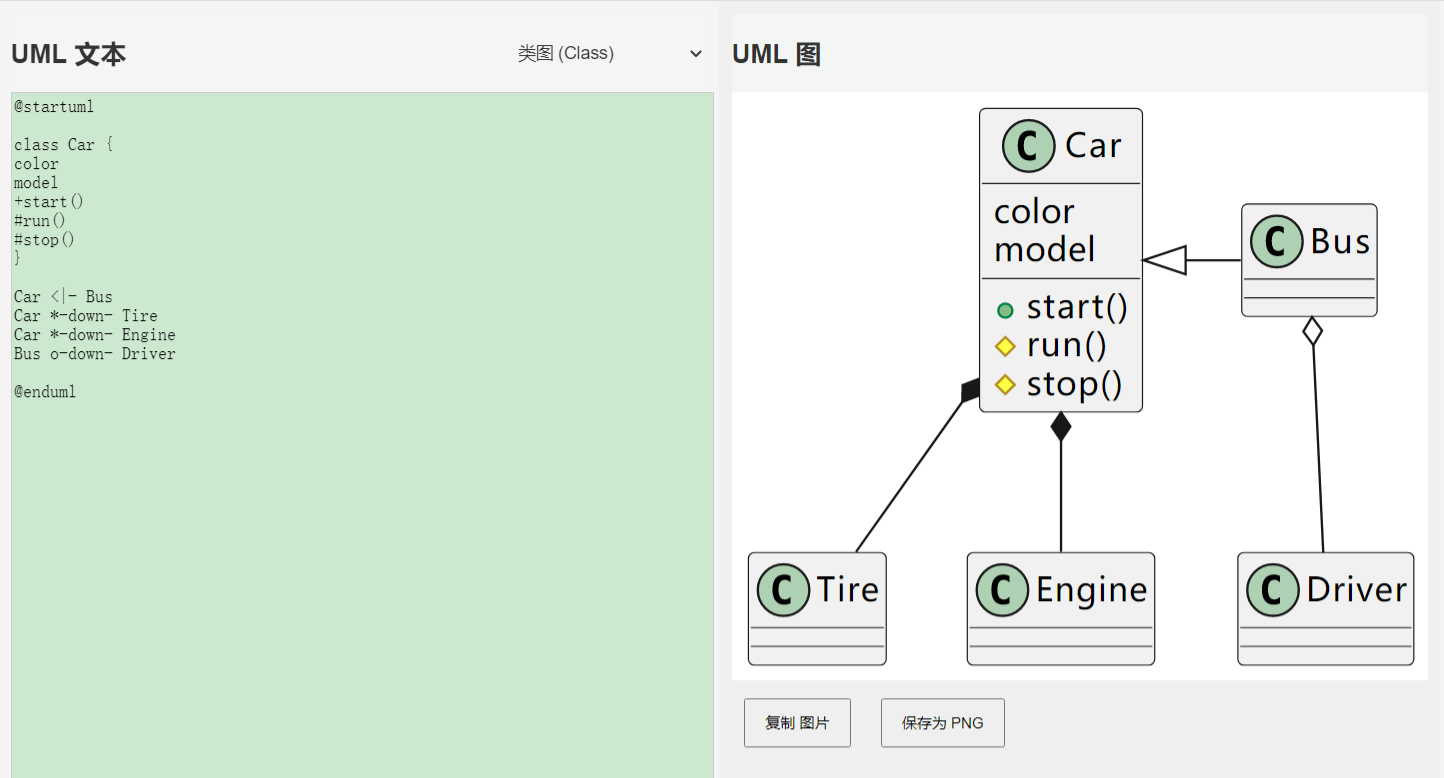Click the 'model' line in the editor
1444x778 pixels.
(x=36, y=183)
